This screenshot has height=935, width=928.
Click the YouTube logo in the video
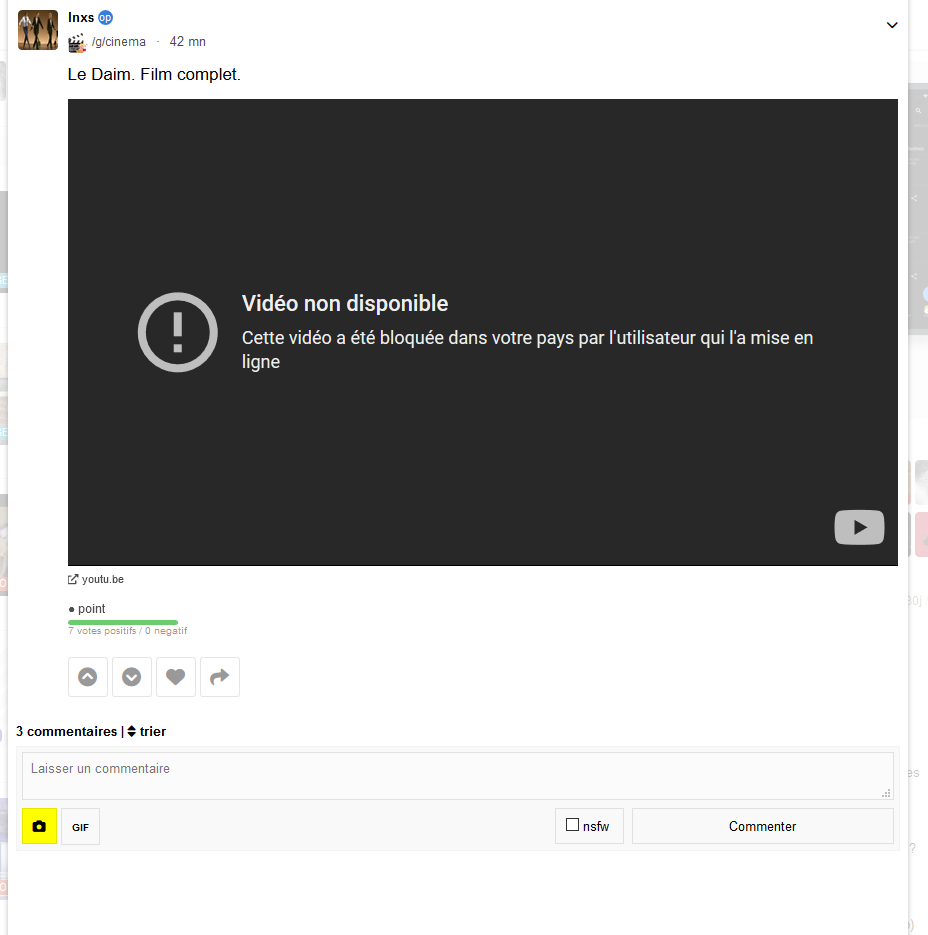pos(859,527)
